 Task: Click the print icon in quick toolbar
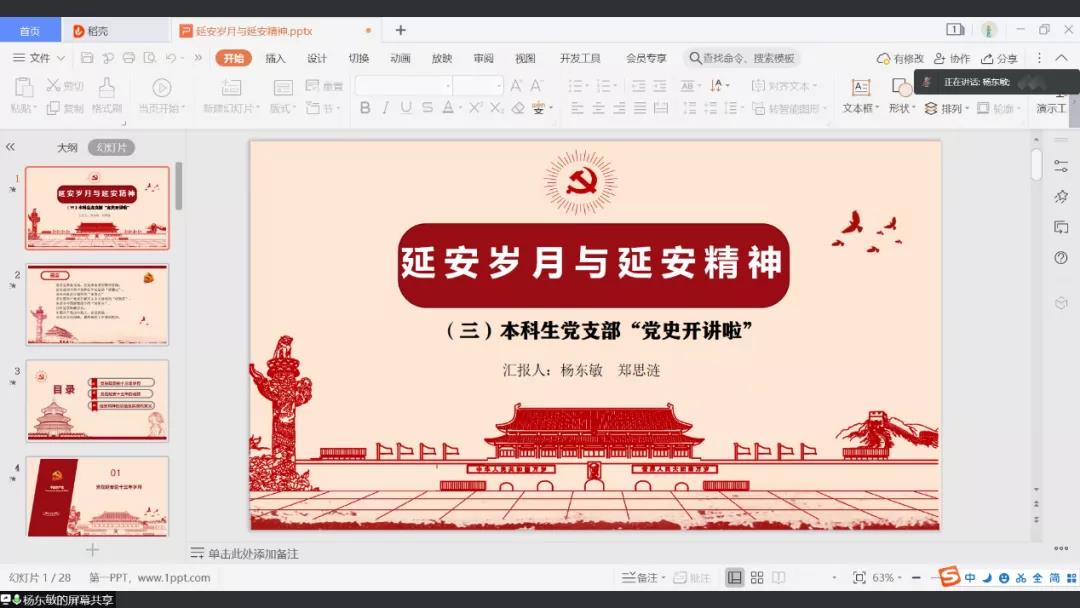(x=129, y=58)
